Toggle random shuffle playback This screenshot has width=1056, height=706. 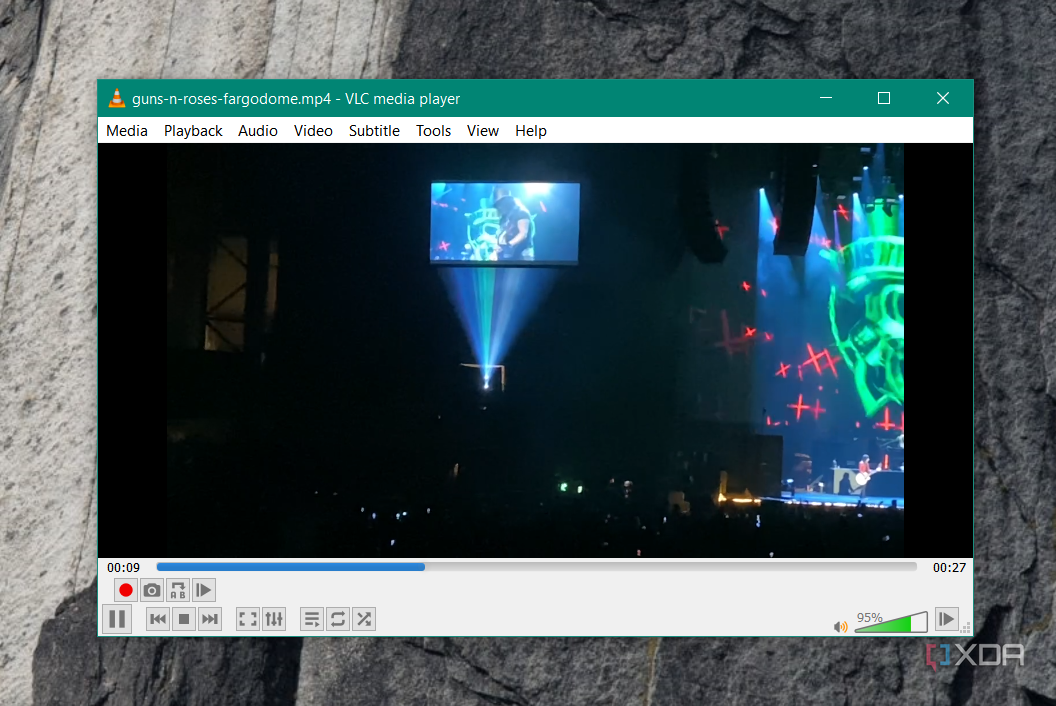364,619
